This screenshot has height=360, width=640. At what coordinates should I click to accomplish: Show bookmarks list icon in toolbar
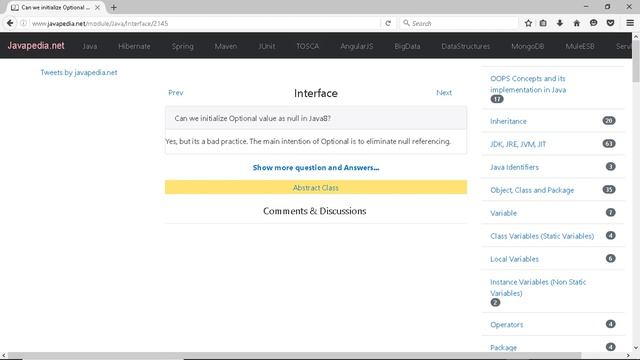(x=543, y=23)
